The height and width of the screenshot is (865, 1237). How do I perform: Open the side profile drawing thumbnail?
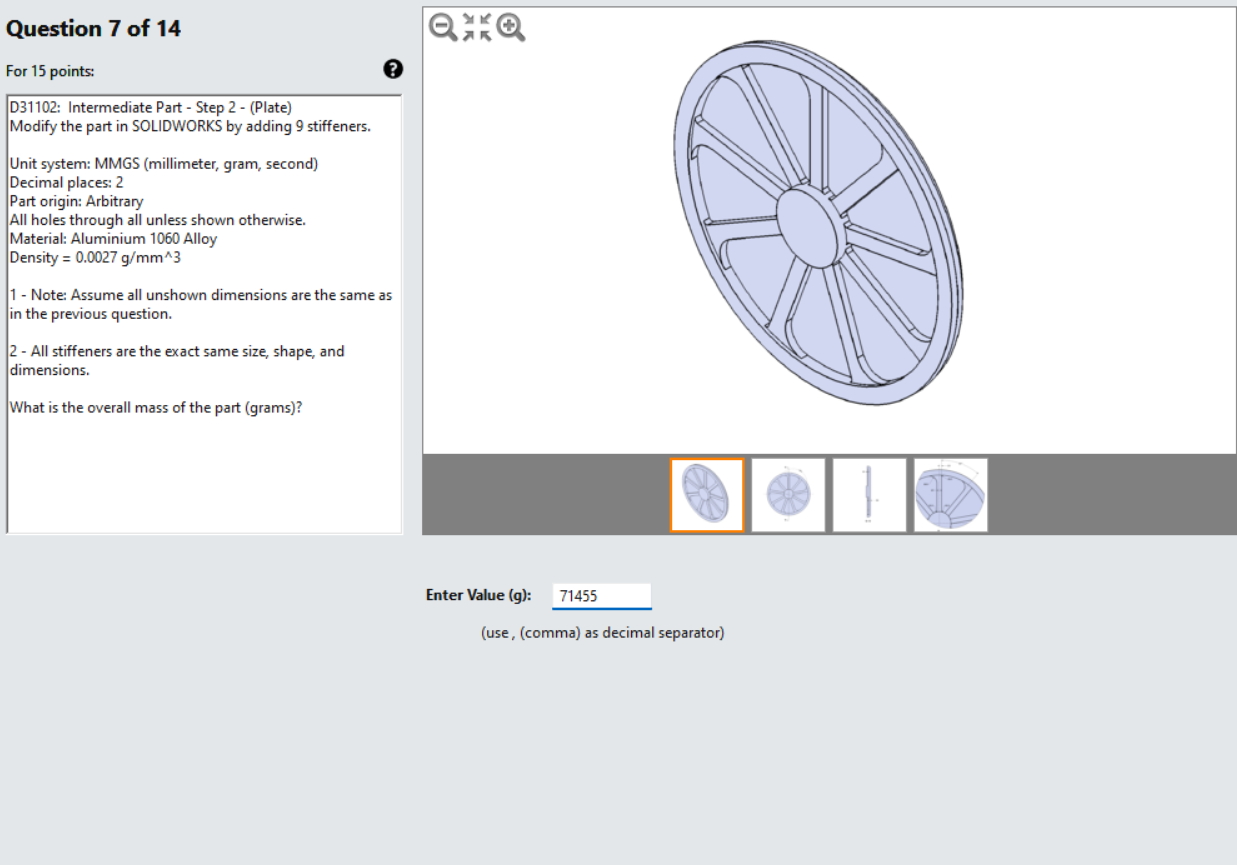[x=868, y=495]
